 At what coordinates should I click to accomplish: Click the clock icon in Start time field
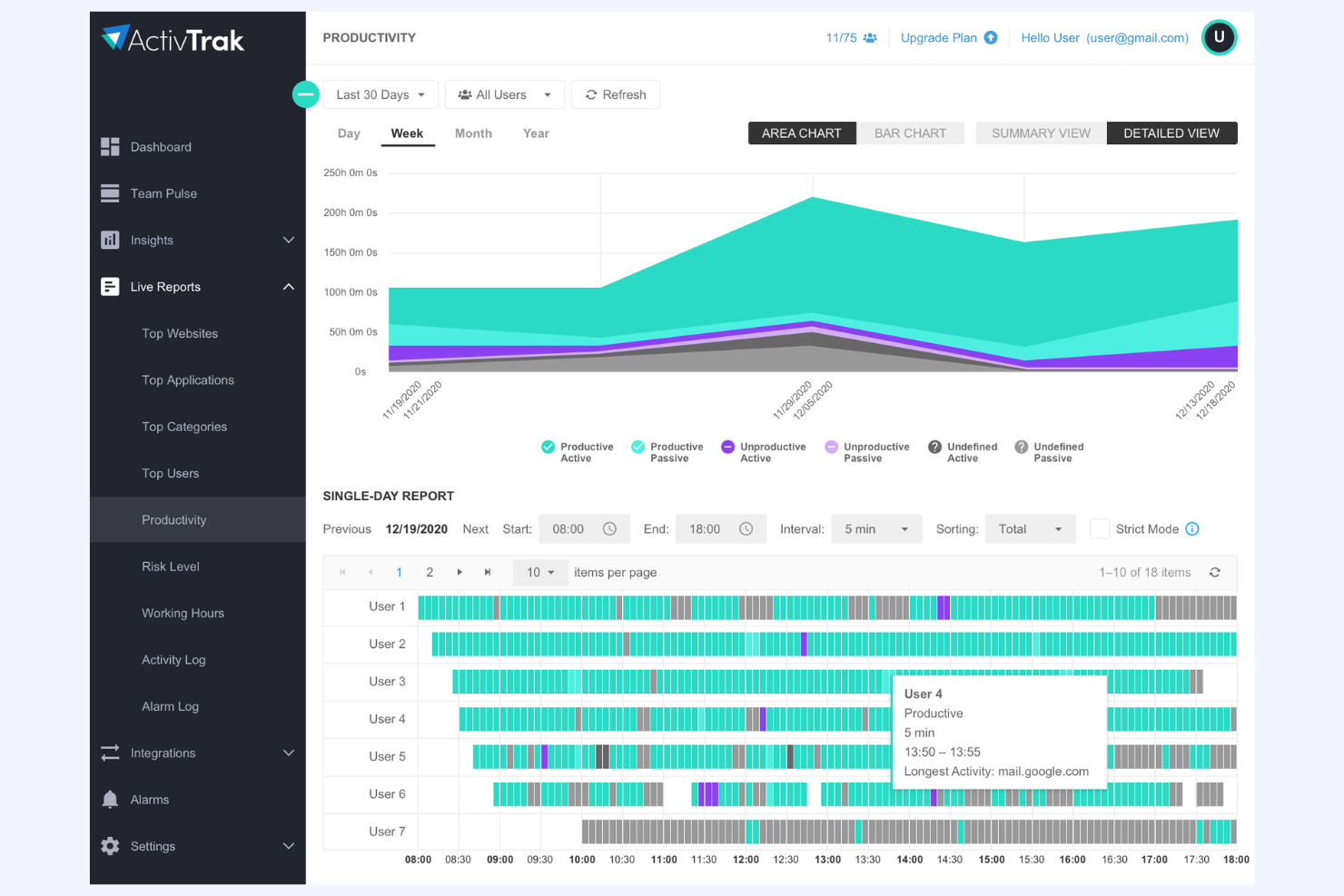pyautogui.click(x=610, y=529)
